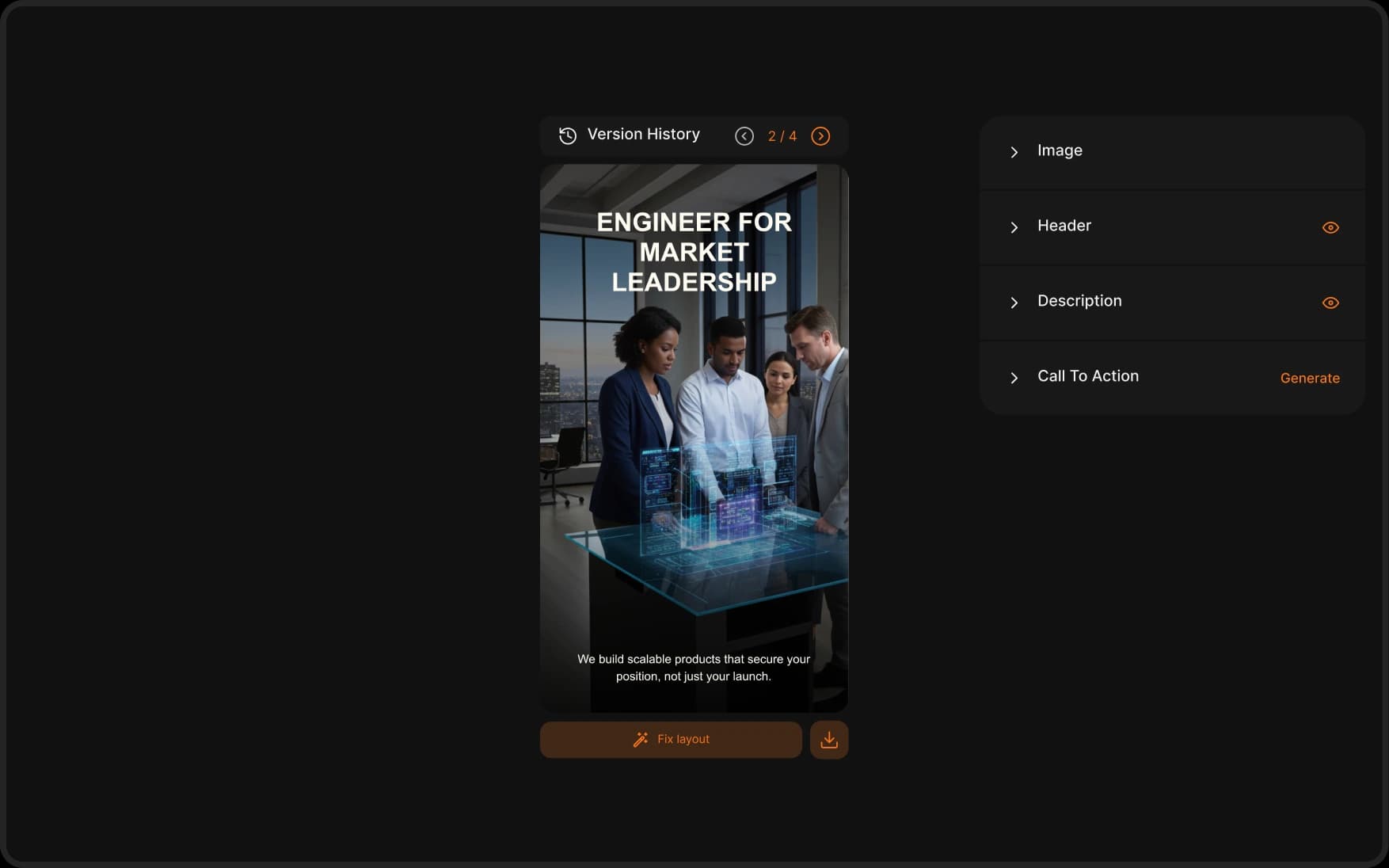
Task: Click the Version History clock icon
Action: click(x=568, y=135)
